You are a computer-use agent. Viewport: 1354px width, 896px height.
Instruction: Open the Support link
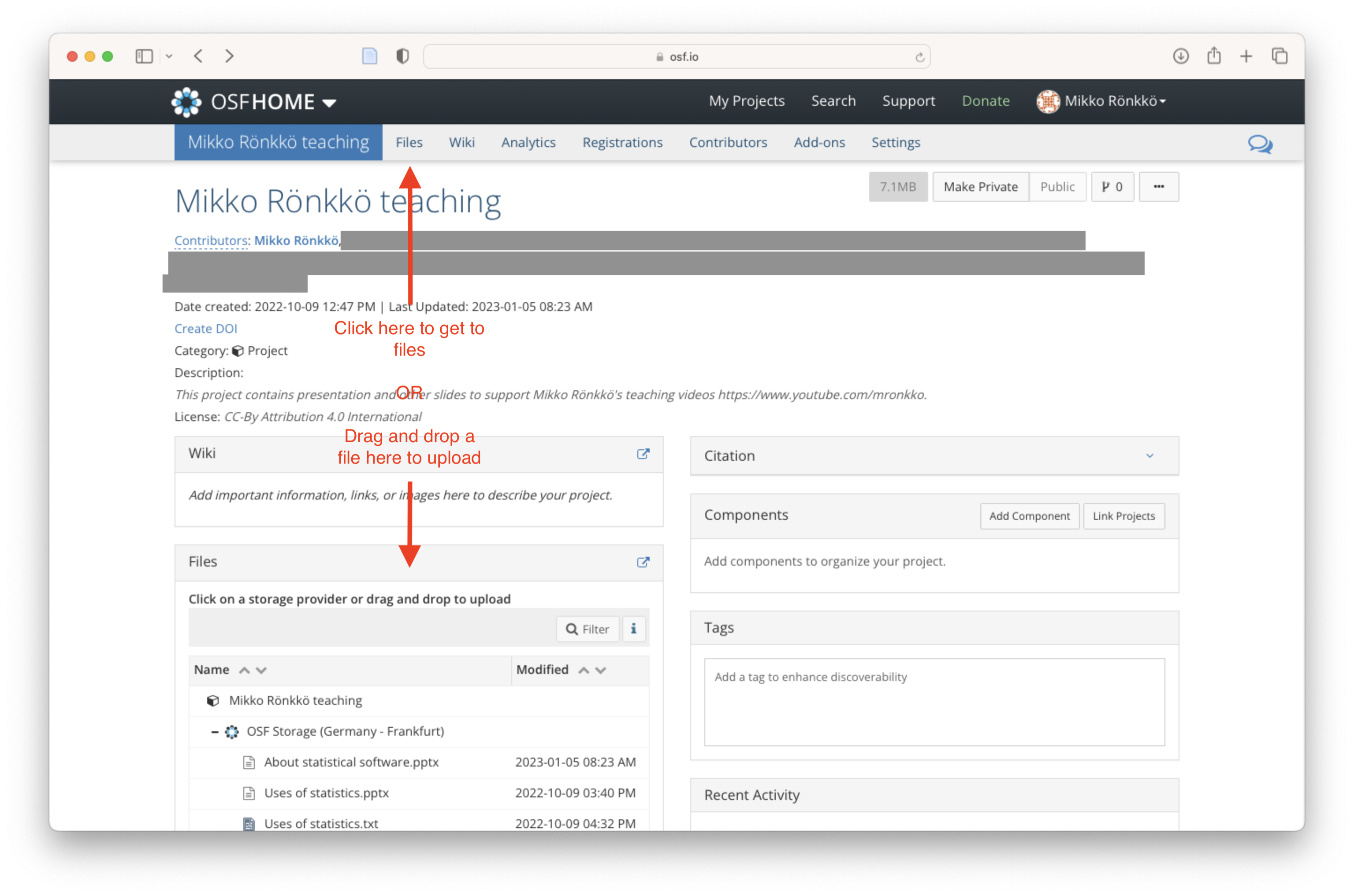coord(908,100)
